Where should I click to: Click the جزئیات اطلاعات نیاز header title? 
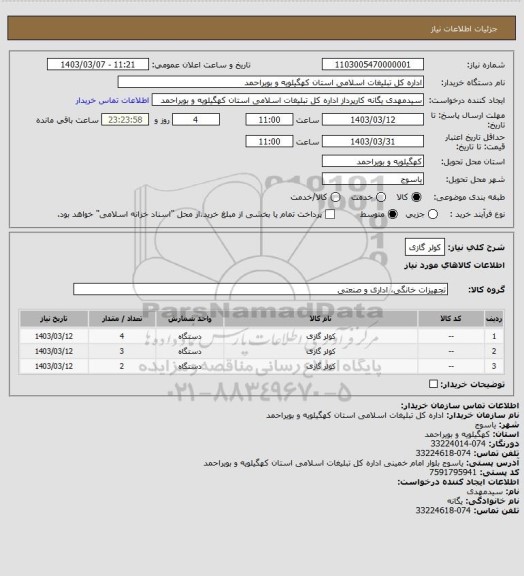click(x=464, y=29)
